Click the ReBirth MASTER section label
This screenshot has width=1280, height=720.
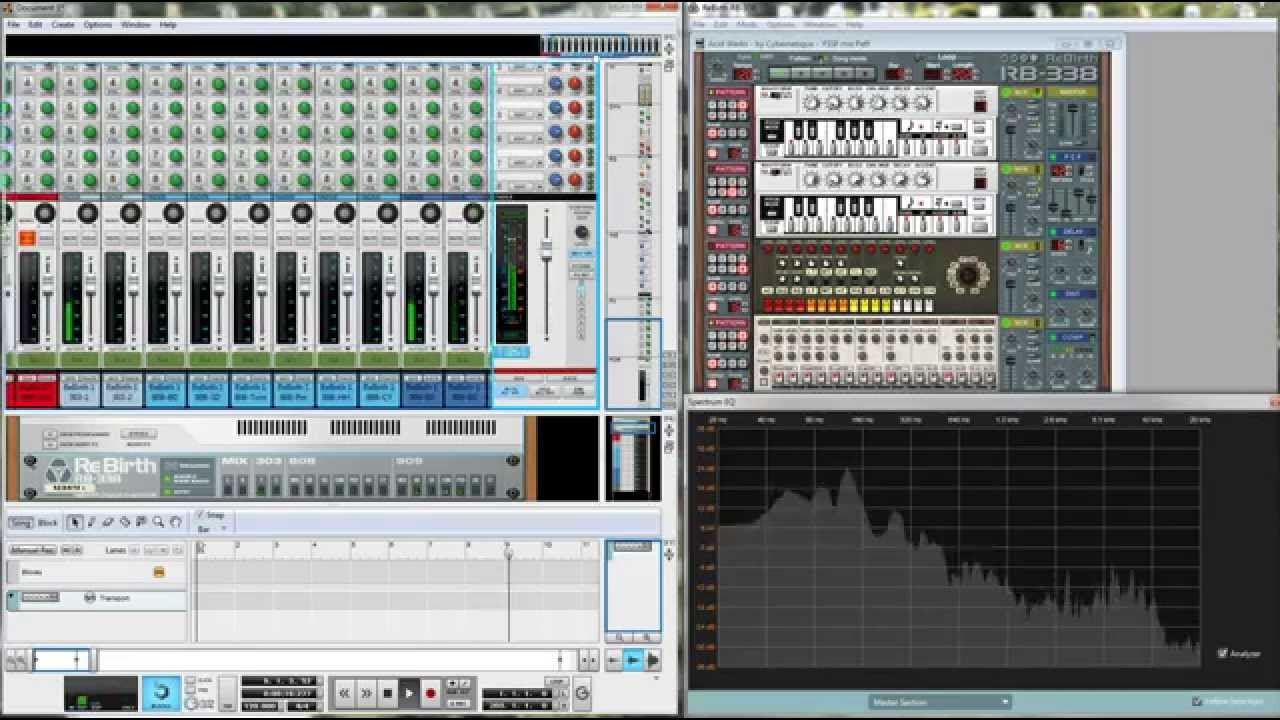[1072, 92]
